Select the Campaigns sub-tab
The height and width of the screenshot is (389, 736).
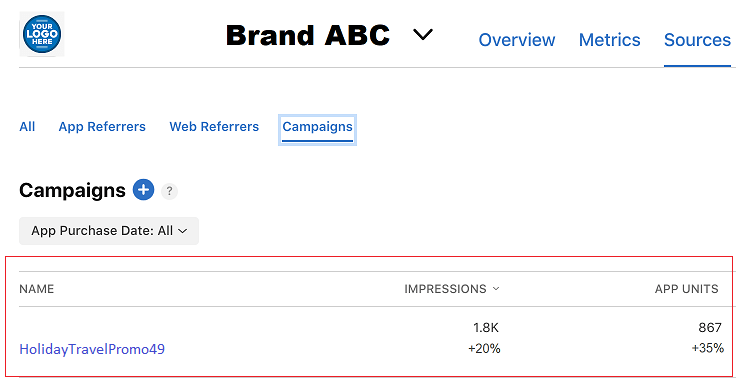tap(317, 127)
